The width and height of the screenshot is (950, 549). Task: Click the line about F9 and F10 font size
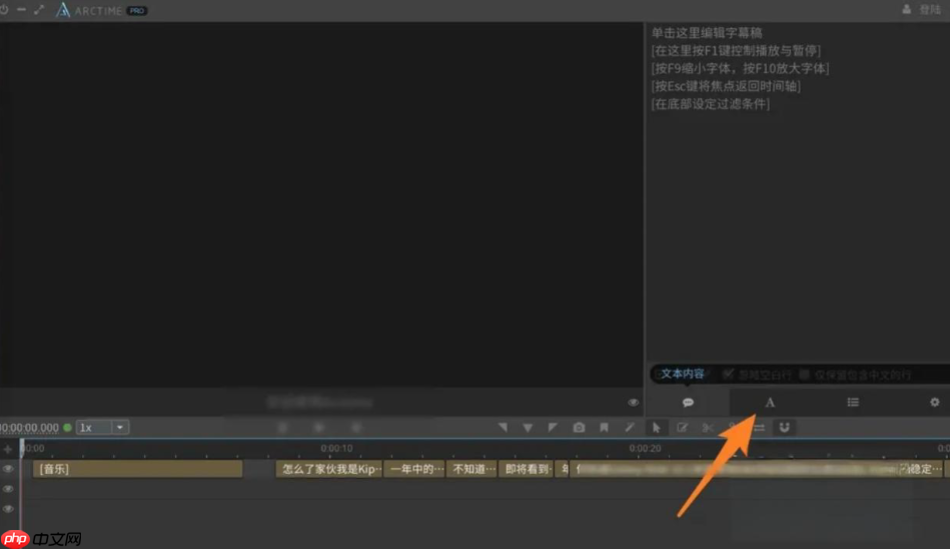click(740, 68)
